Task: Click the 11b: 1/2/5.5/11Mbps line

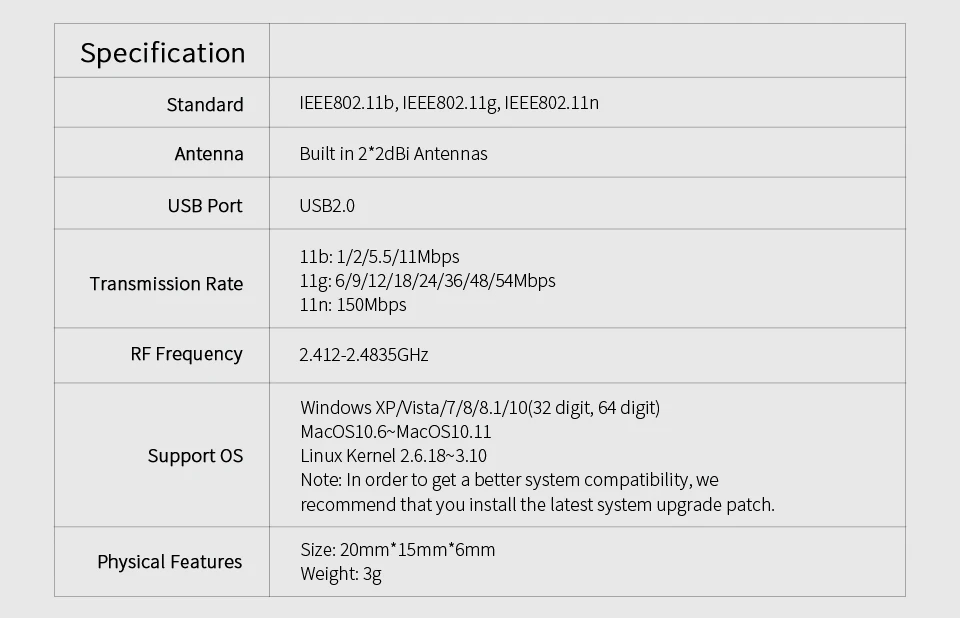Action: (x=379, y=257)
